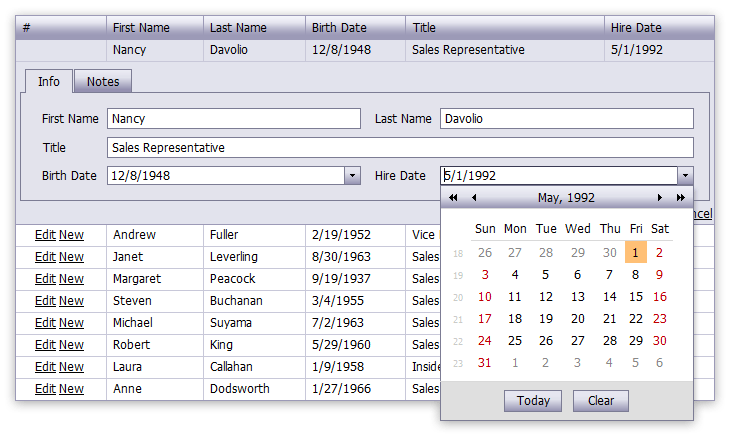Focus the Title text field
This screenshot has height=436, width=730.
[400, 148]
